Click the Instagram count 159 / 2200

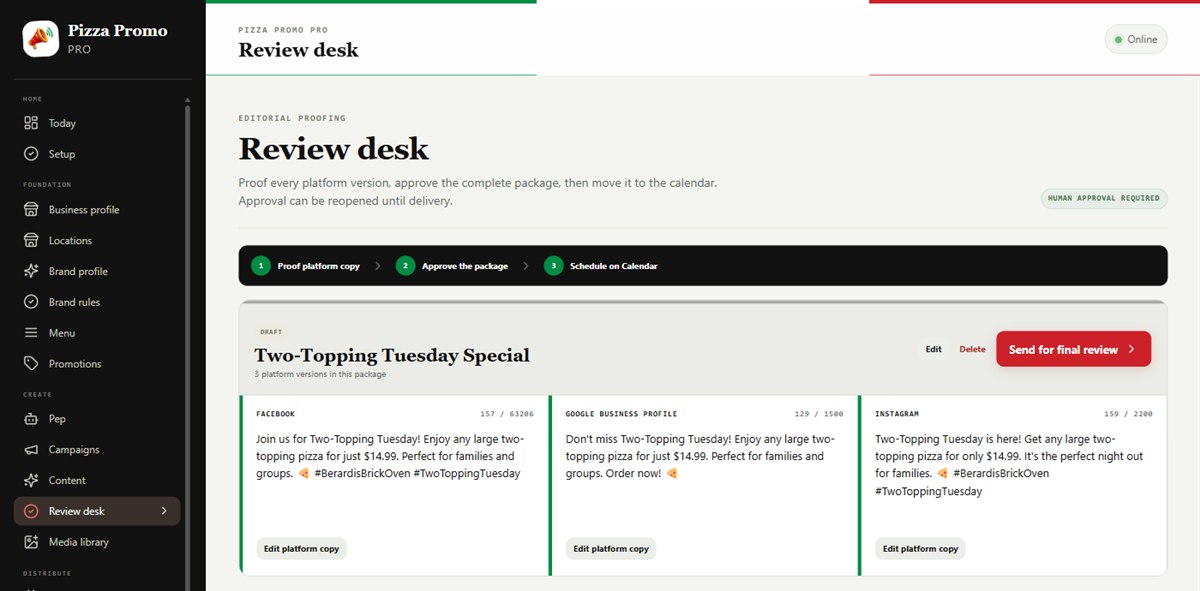[1128, 413]
